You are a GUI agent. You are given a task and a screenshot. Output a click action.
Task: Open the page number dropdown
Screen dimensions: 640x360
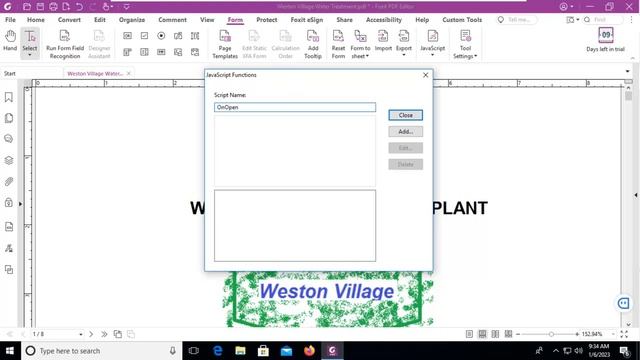click(81, 334)
